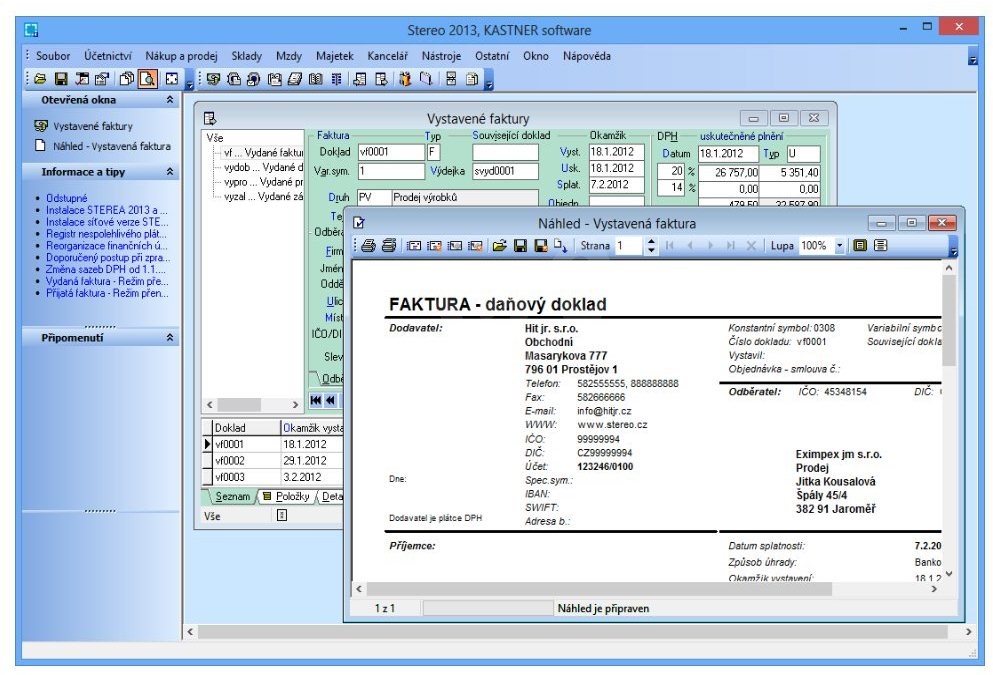Switch to the Seznam tab
Viewport: 993px width, 675px height.
[232, 496]
